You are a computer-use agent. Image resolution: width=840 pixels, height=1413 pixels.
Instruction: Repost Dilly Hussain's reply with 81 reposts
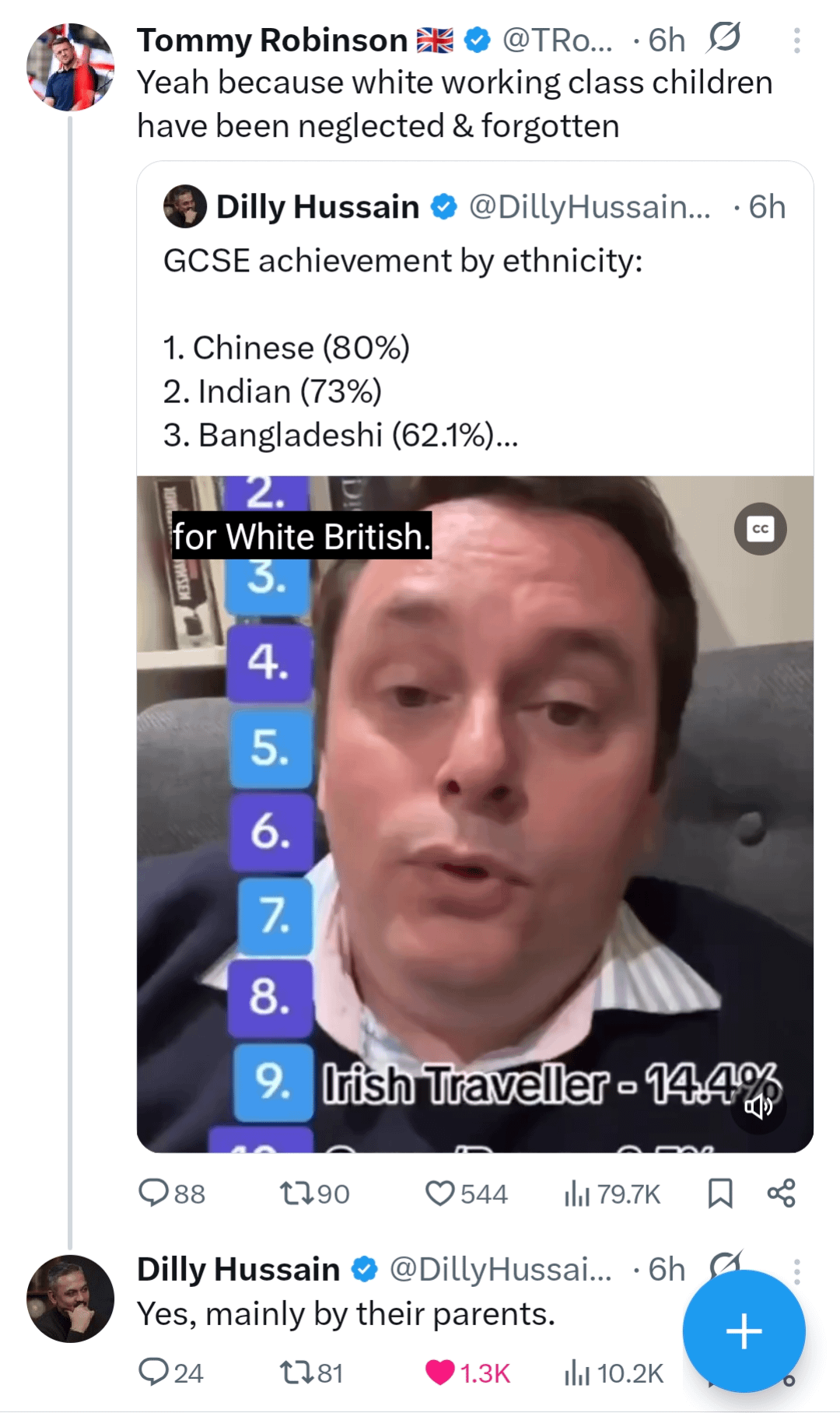[311, 1373]
